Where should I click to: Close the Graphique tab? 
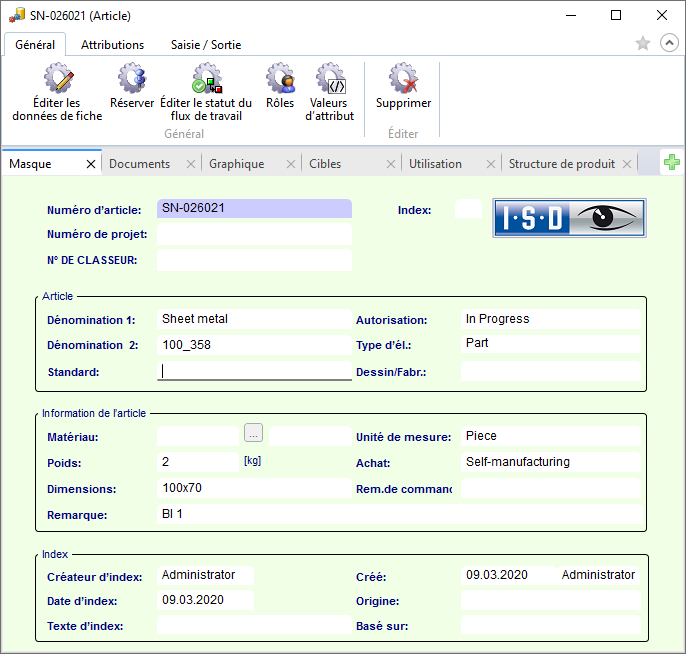coord(291,164)
